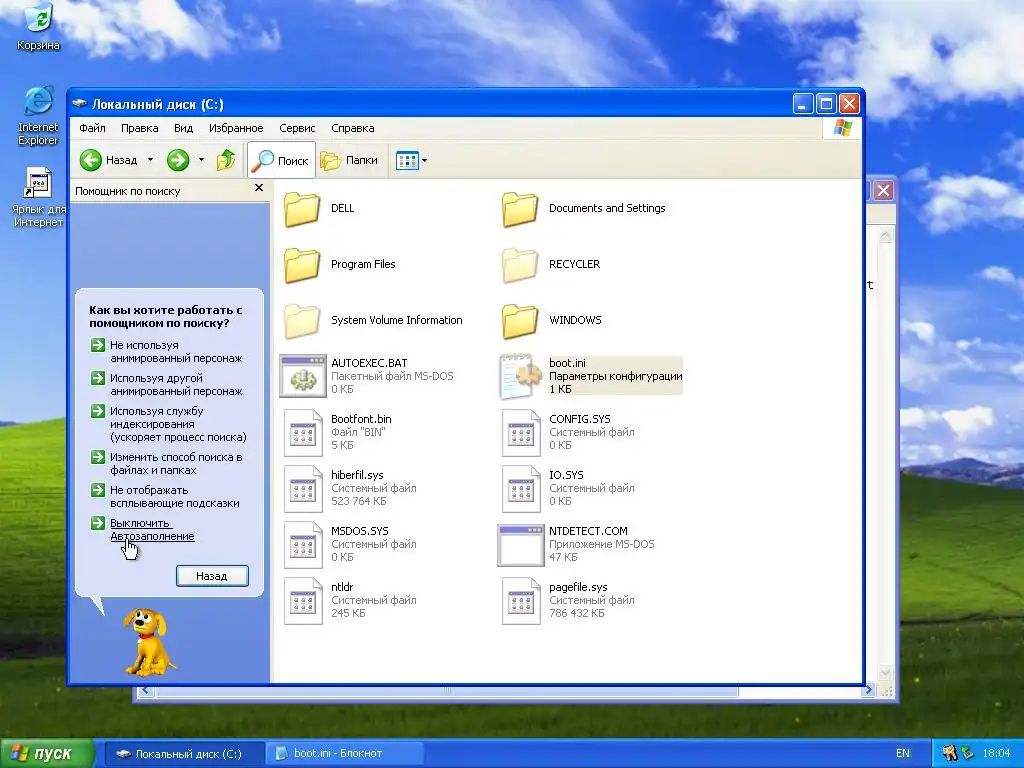Select the NTDETECT.COM file icon

pos(520,545)
